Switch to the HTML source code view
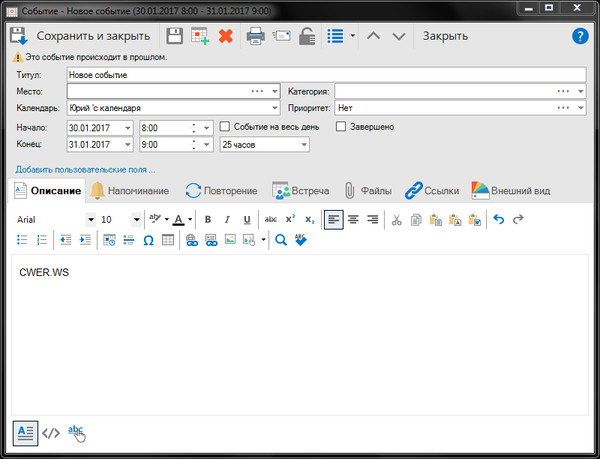Screen dimensions: 600x459 coord(51,433)
